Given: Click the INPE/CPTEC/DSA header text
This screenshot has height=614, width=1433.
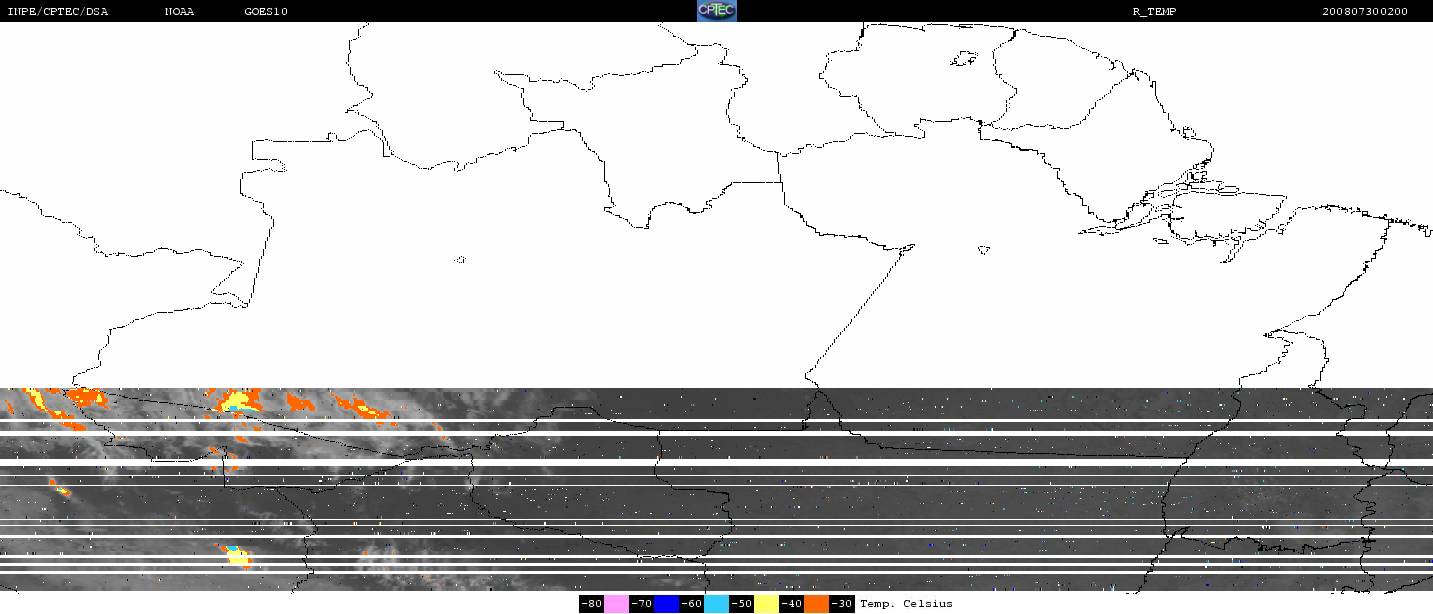Looking at the screenshot, I should (57, 11).
